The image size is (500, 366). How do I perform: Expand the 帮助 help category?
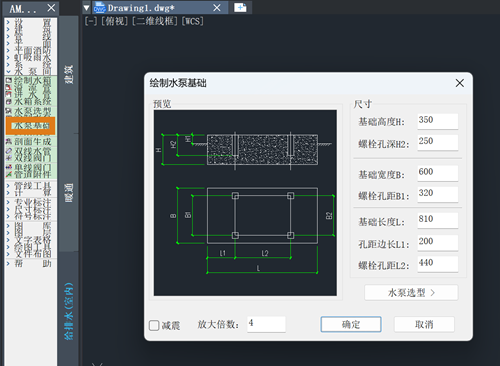(x=8, y=264)
